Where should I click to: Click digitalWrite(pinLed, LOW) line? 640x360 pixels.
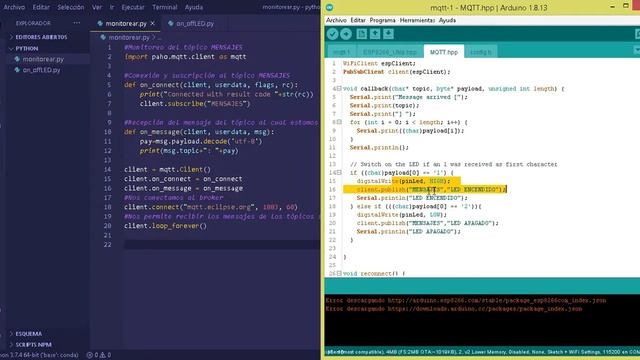402,215
